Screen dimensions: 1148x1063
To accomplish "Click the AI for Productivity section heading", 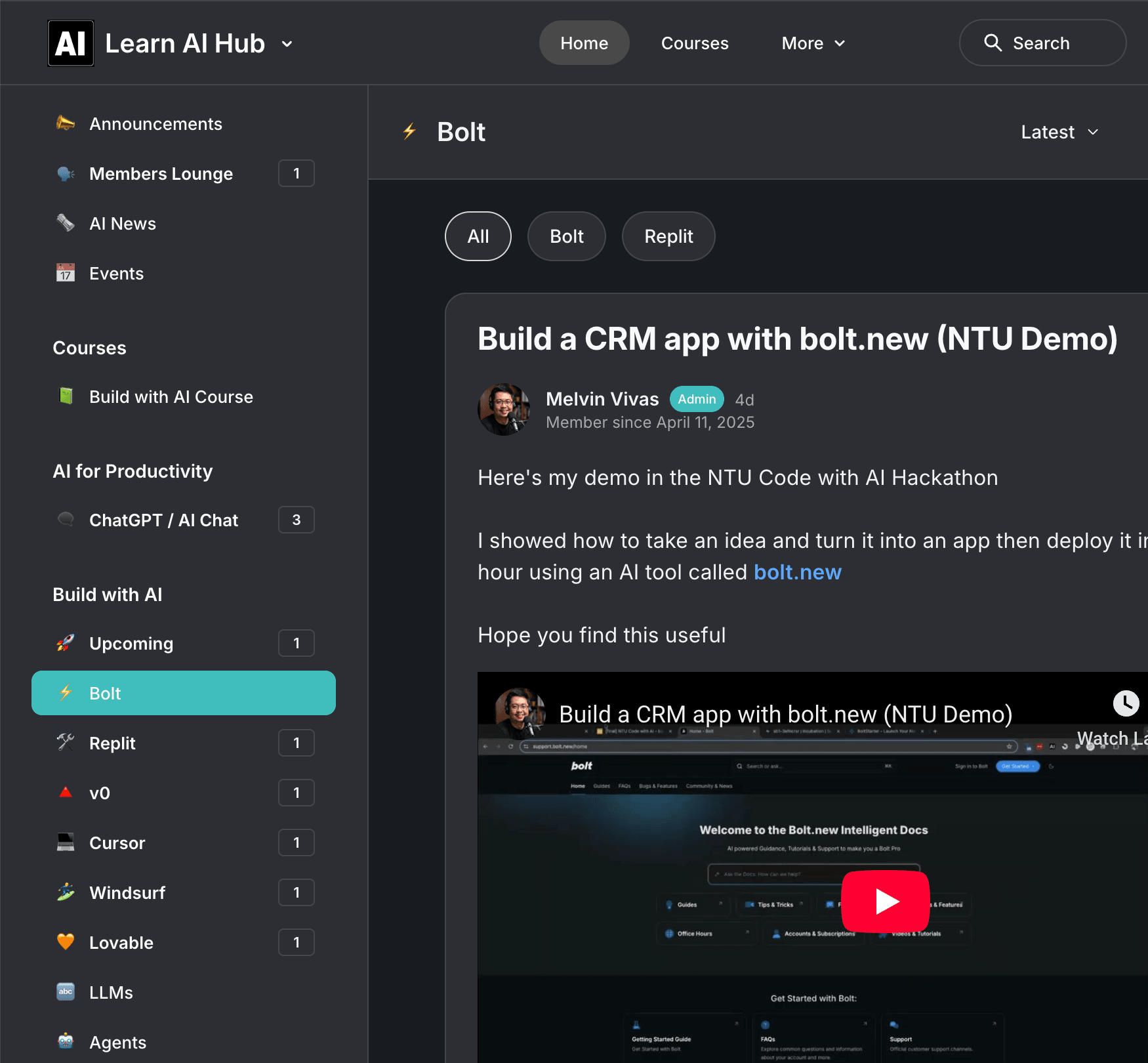I will coord(133,471).
